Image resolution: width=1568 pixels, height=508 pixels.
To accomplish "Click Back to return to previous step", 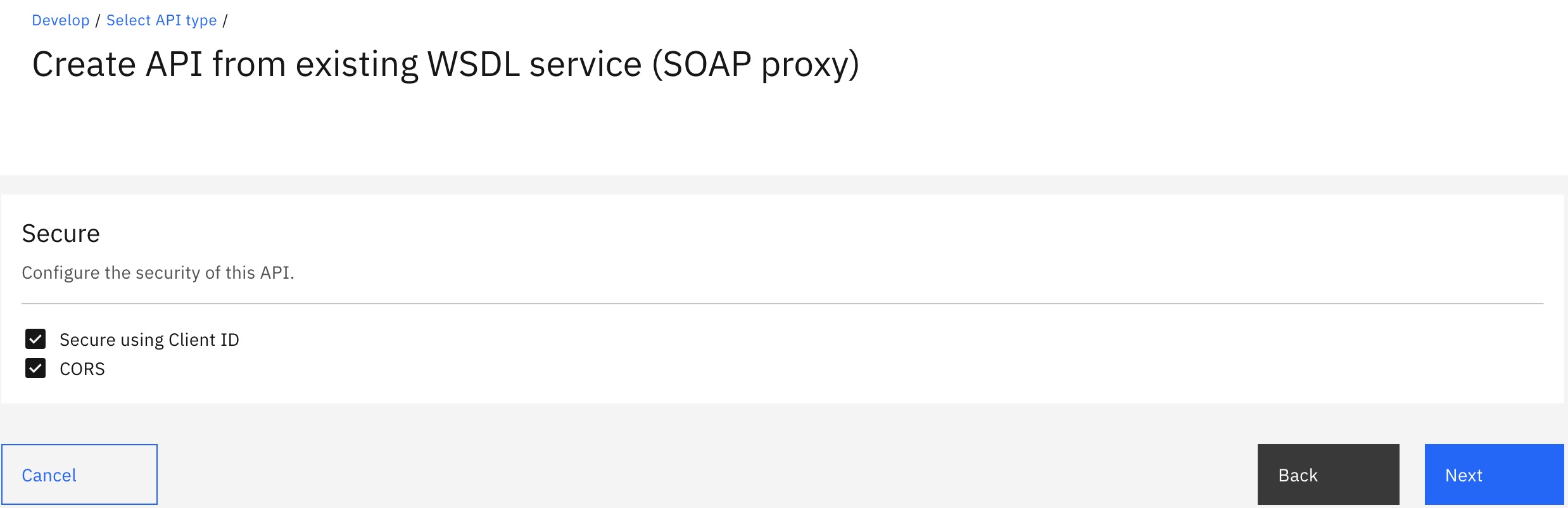I will [1327, 474].
